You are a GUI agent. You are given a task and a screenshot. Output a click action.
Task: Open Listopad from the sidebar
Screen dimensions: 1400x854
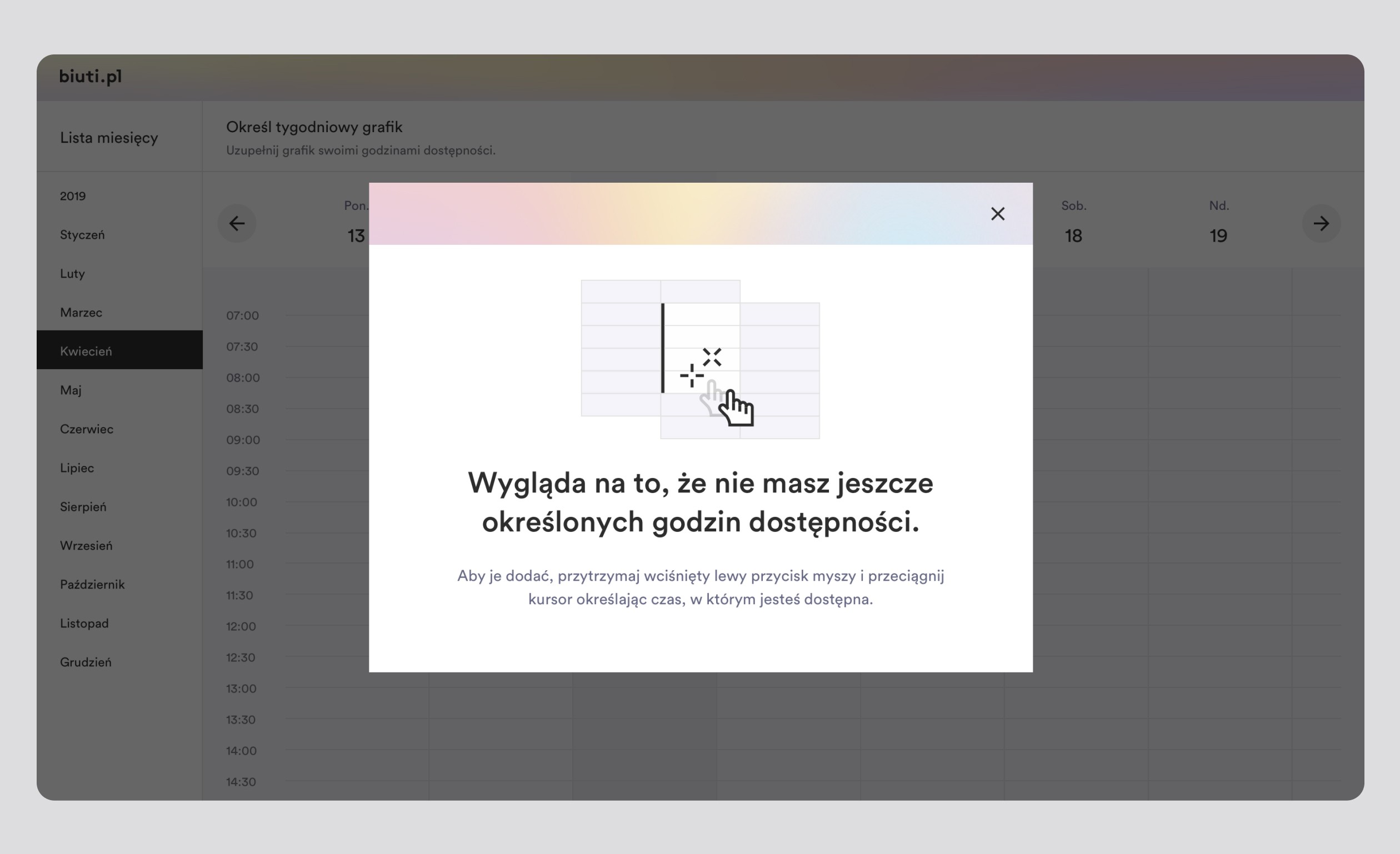84,624
